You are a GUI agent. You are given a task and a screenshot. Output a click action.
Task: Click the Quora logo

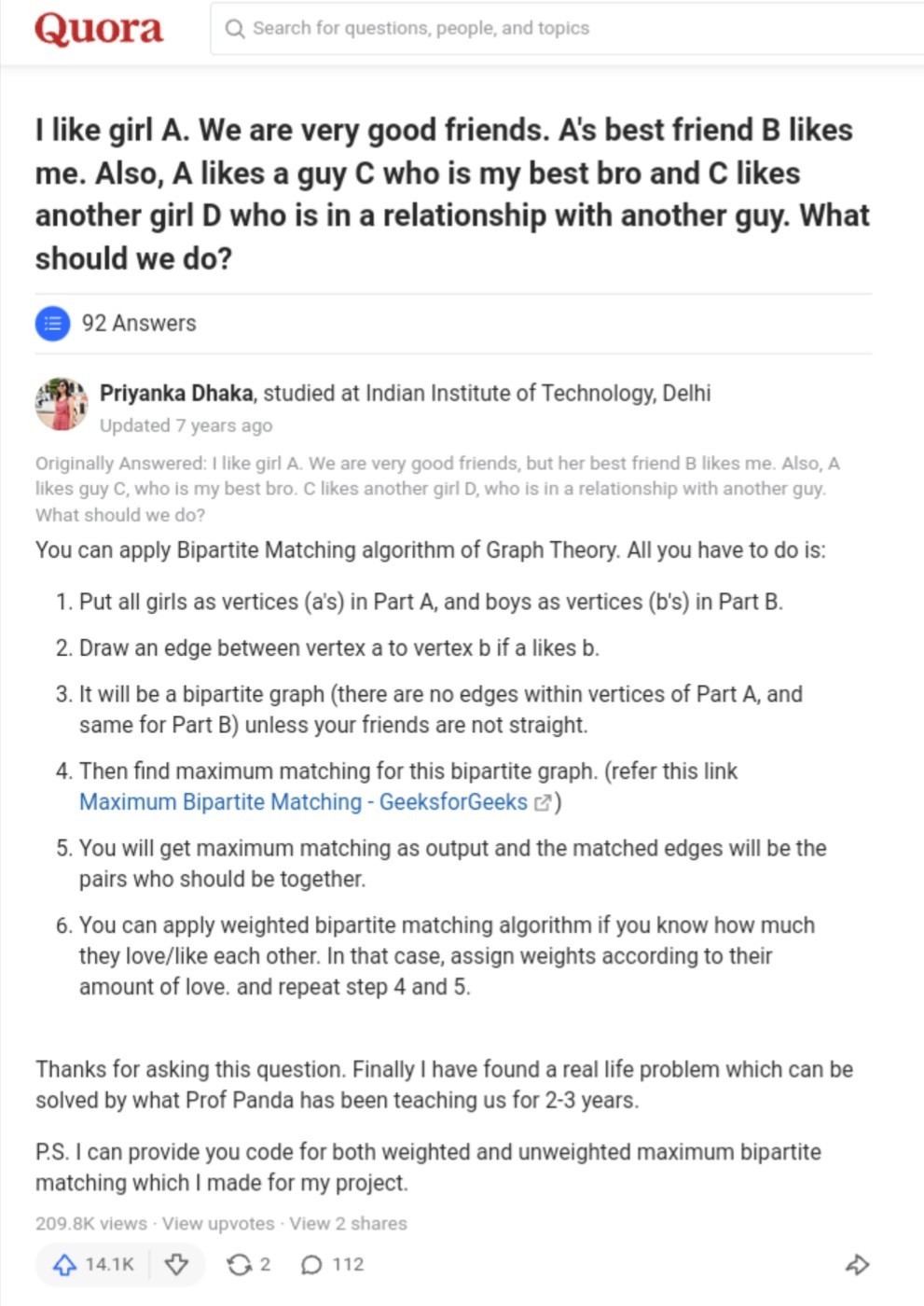click(x=99, y=29)
